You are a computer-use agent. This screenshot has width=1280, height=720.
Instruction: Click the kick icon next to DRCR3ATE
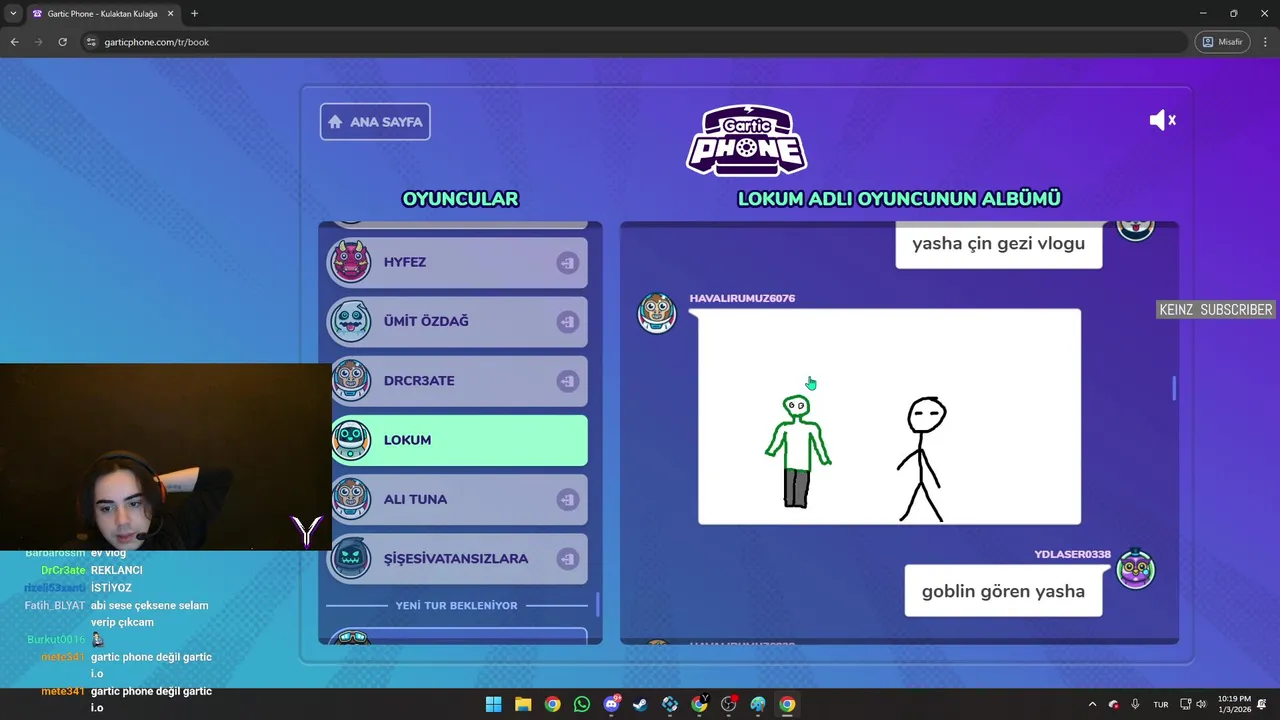click(x=567, y=381)
